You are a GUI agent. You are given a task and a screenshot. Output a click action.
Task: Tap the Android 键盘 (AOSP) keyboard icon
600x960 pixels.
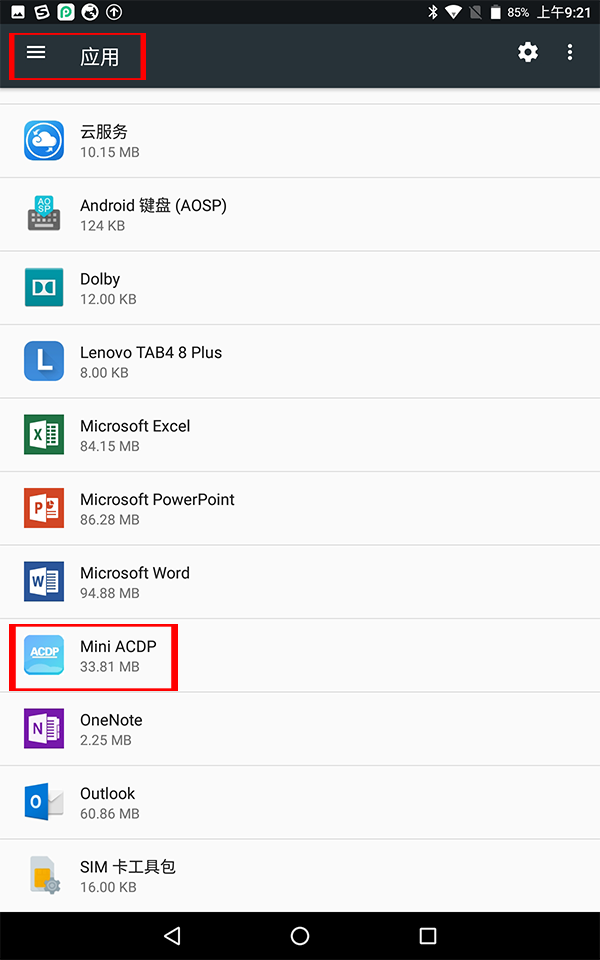[x=44, y=214]
